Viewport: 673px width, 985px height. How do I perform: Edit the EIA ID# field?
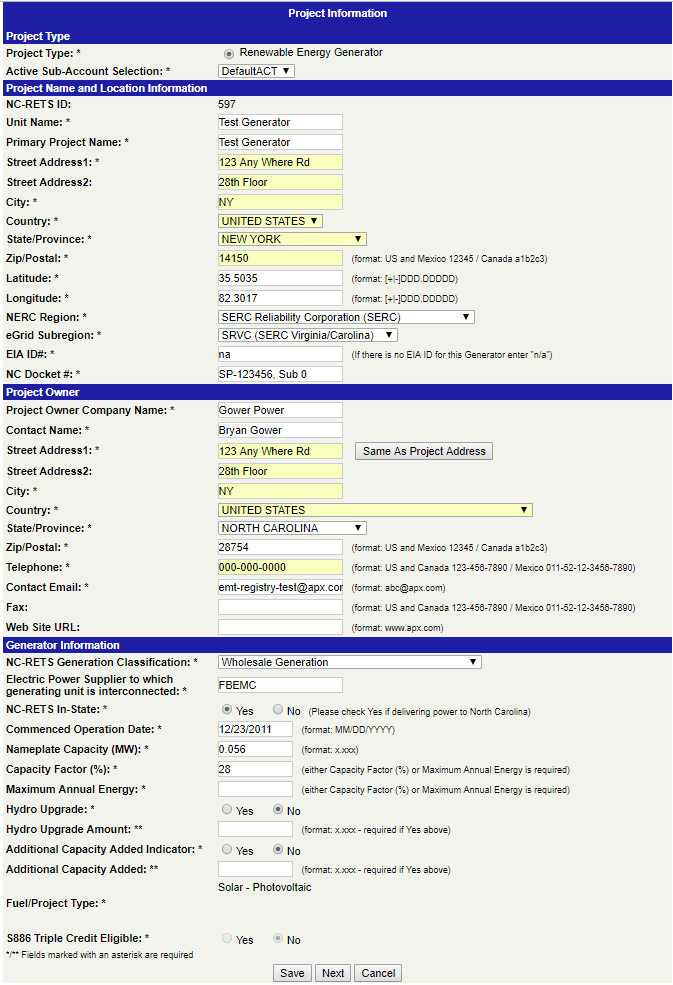280,354
